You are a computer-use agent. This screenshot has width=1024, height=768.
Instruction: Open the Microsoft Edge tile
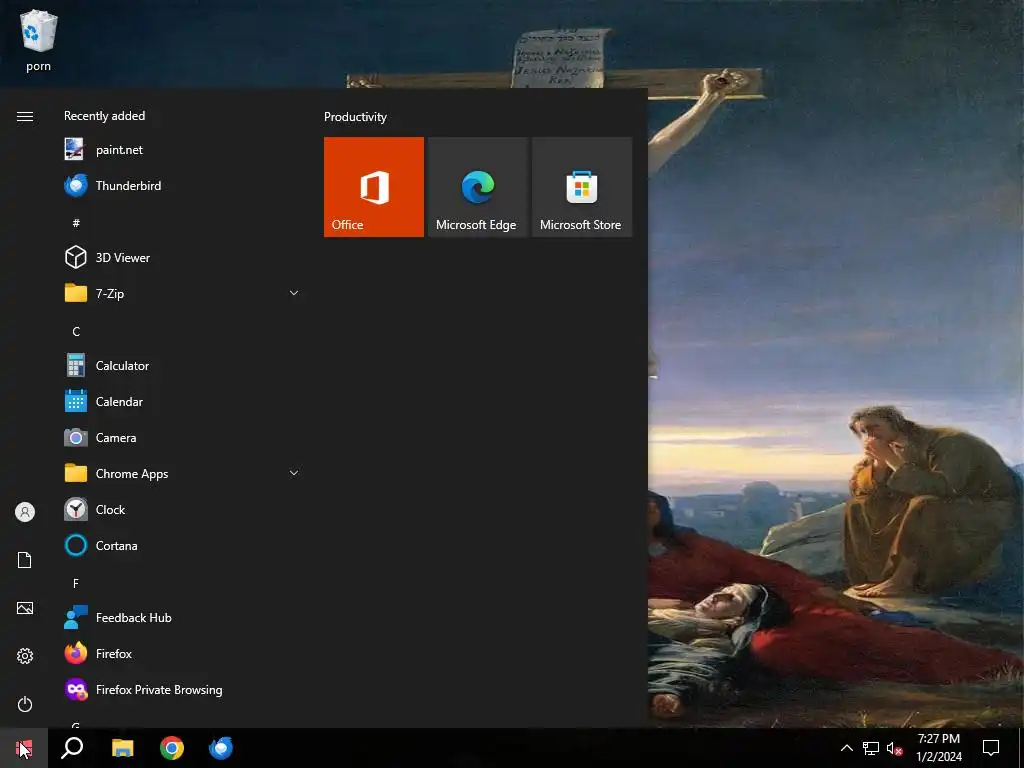(x=477, y=187)
